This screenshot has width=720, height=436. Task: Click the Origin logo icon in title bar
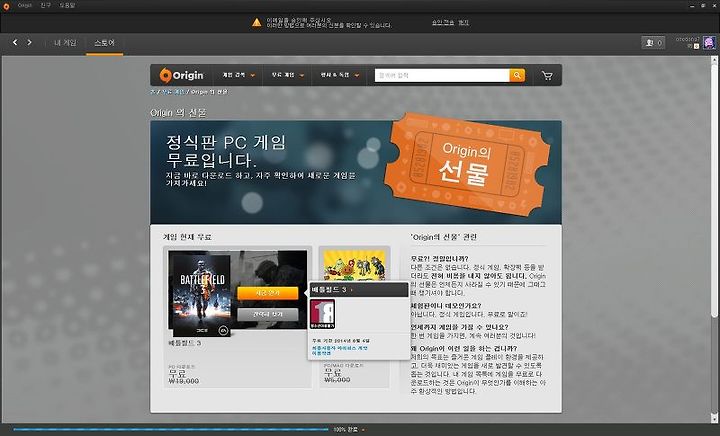[6, 6]
